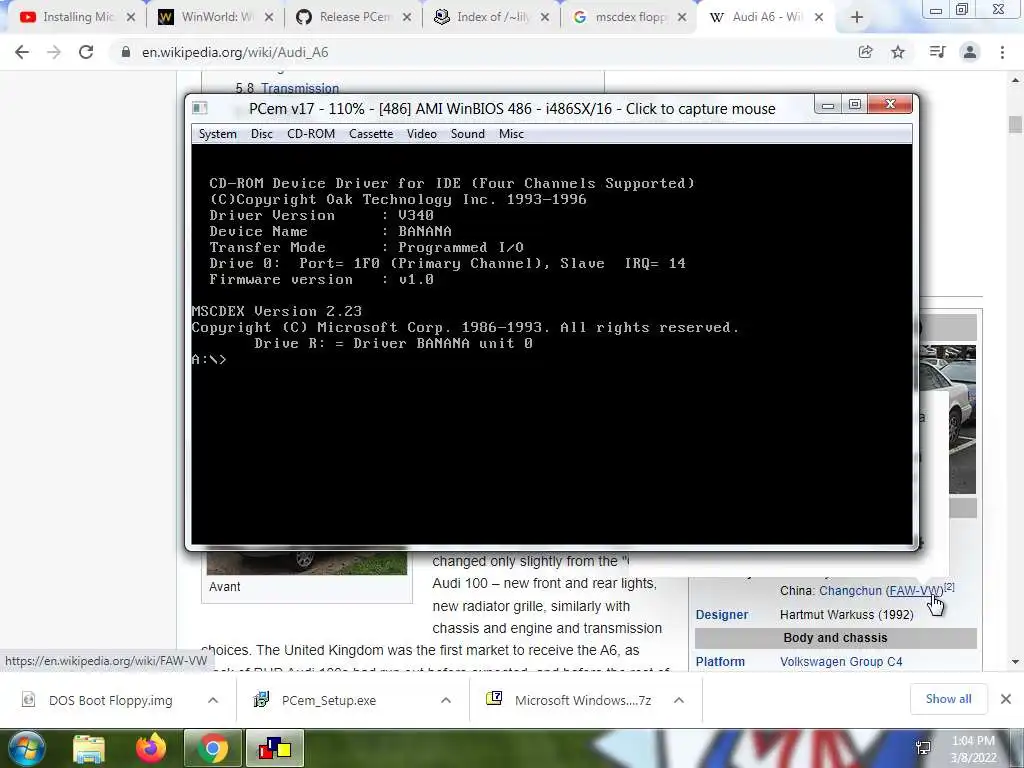Open PCem Cassette menu
This screenshot has width=1024, height=768.
click(371, 134)
